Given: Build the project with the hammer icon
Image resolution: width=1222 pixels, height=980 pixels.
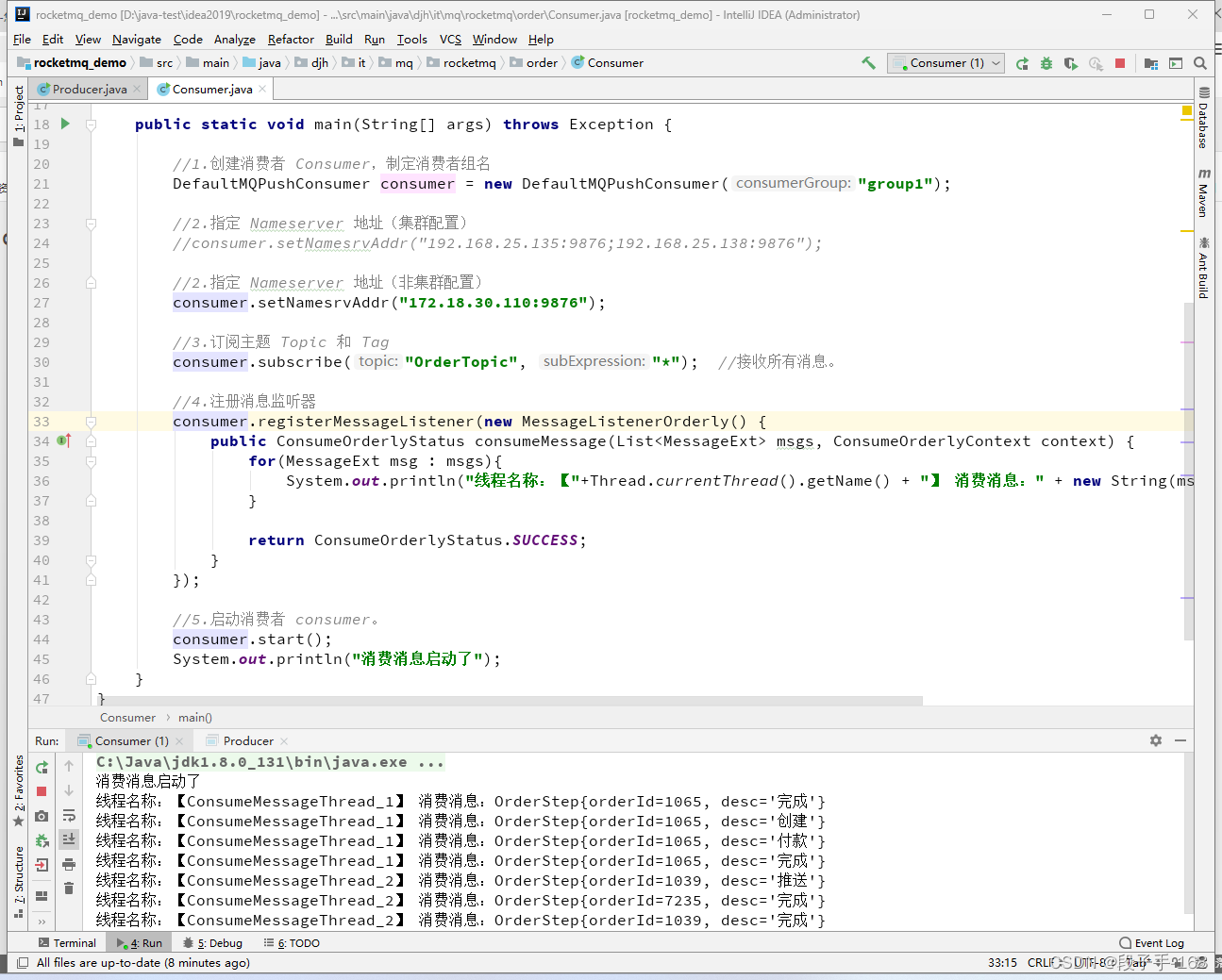Looking at the screenshot, I should click(868, 63).
